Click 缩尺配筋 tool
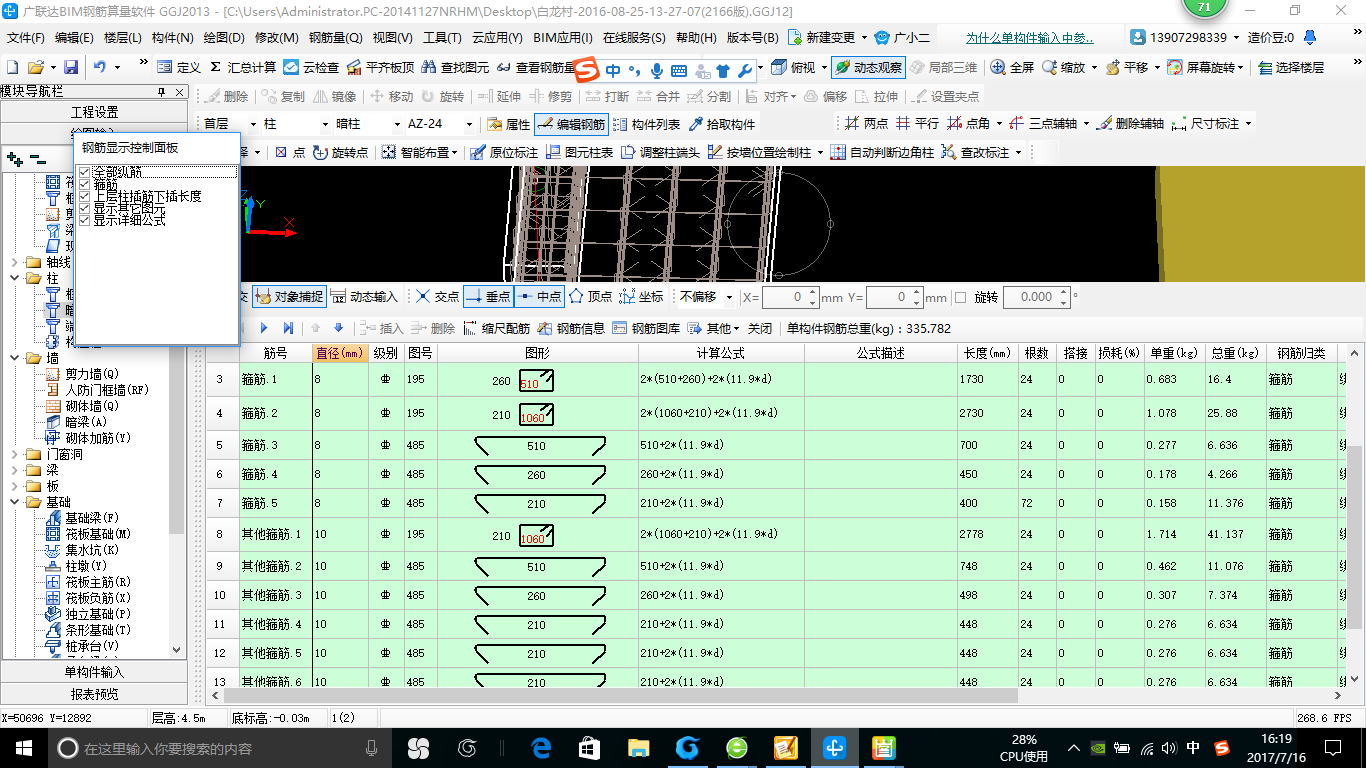The width and height of the screenshot is (1366, 768). tap(496, 328)
